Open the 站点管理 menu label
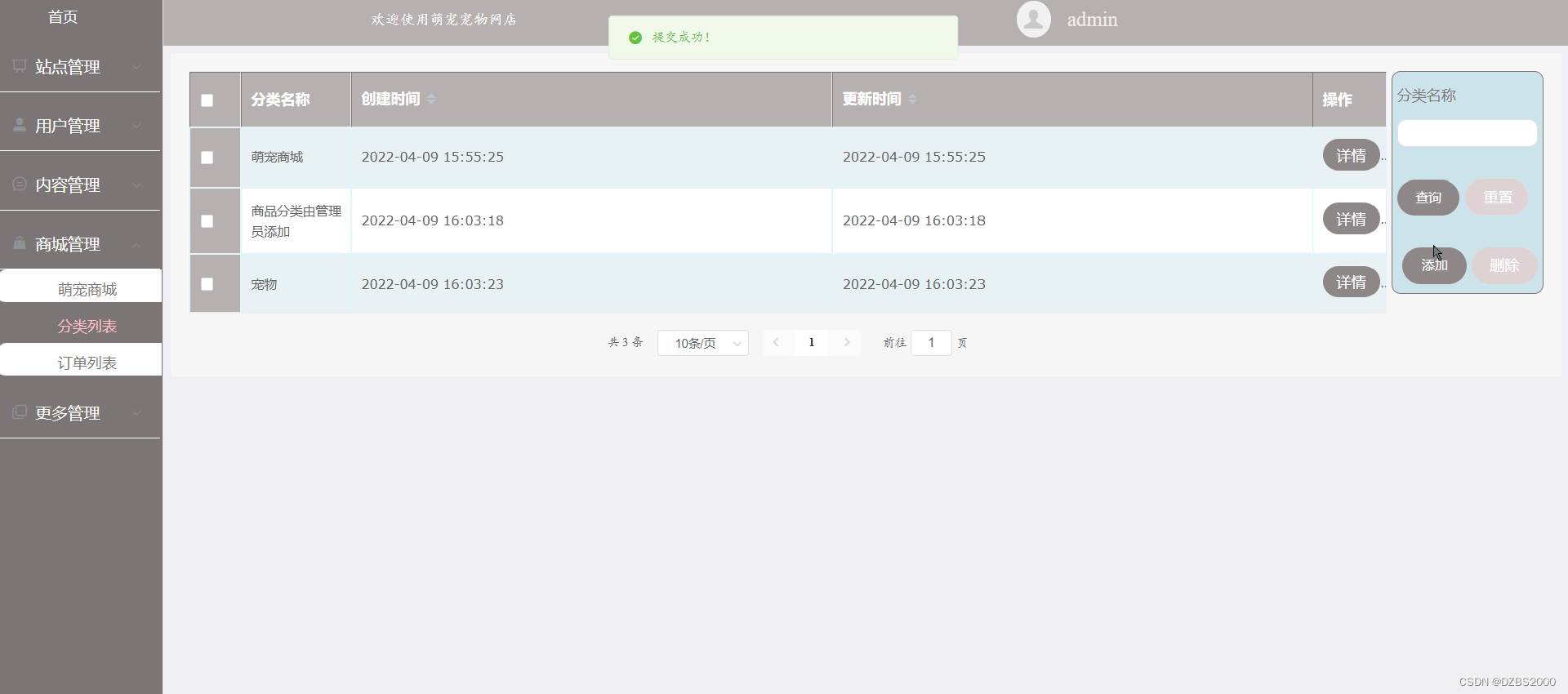The width and height of the screenshot is (1568, 694). pyautogui.click(x=68, y=67)
